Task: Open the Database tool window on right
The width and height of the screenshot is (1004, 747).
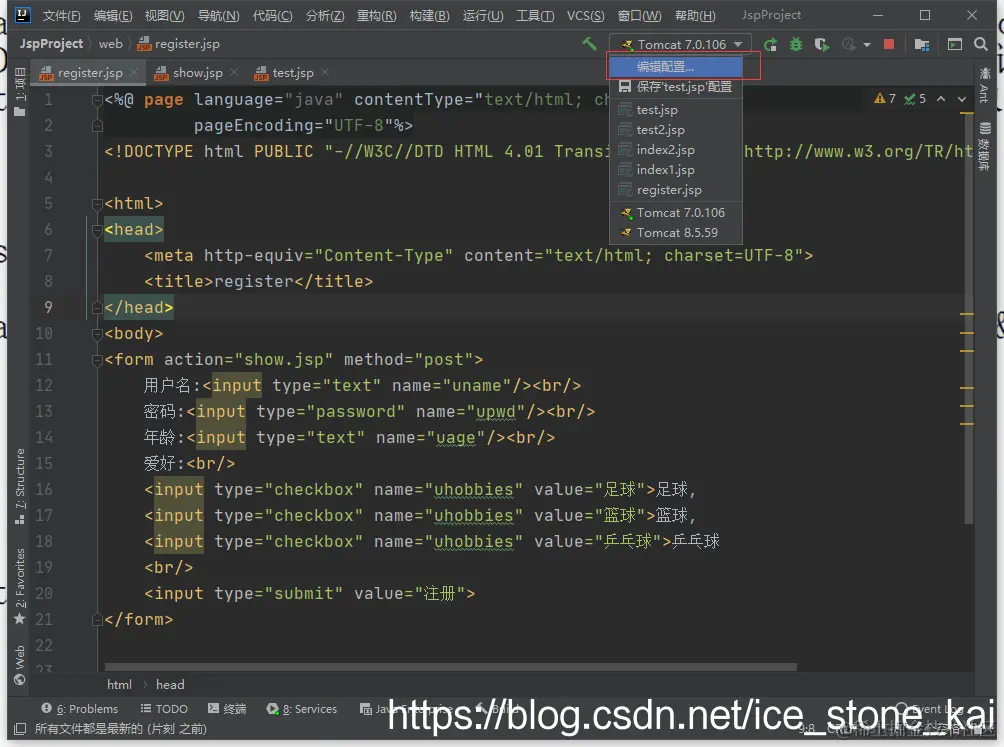Action: [x=984, y=146]
